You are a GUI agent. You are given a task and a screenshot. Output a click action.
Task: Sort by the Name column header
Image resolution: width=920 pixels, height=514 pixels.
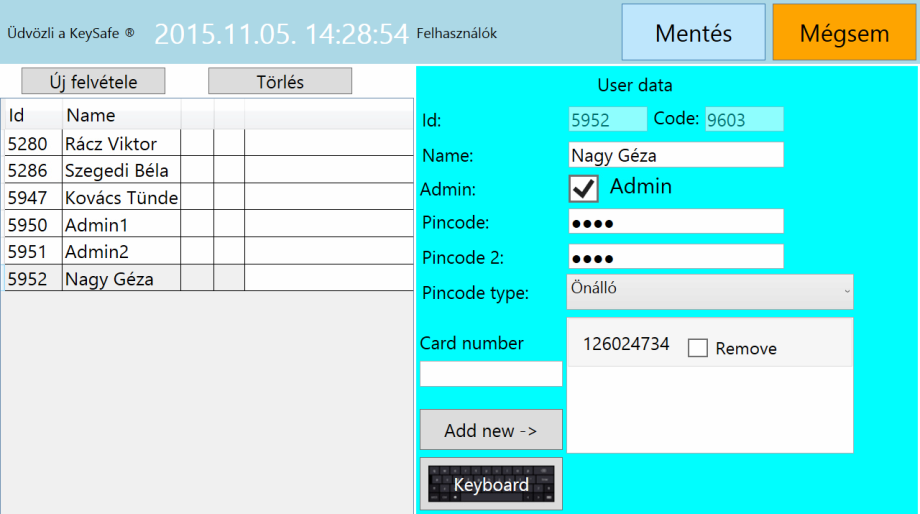121,115
